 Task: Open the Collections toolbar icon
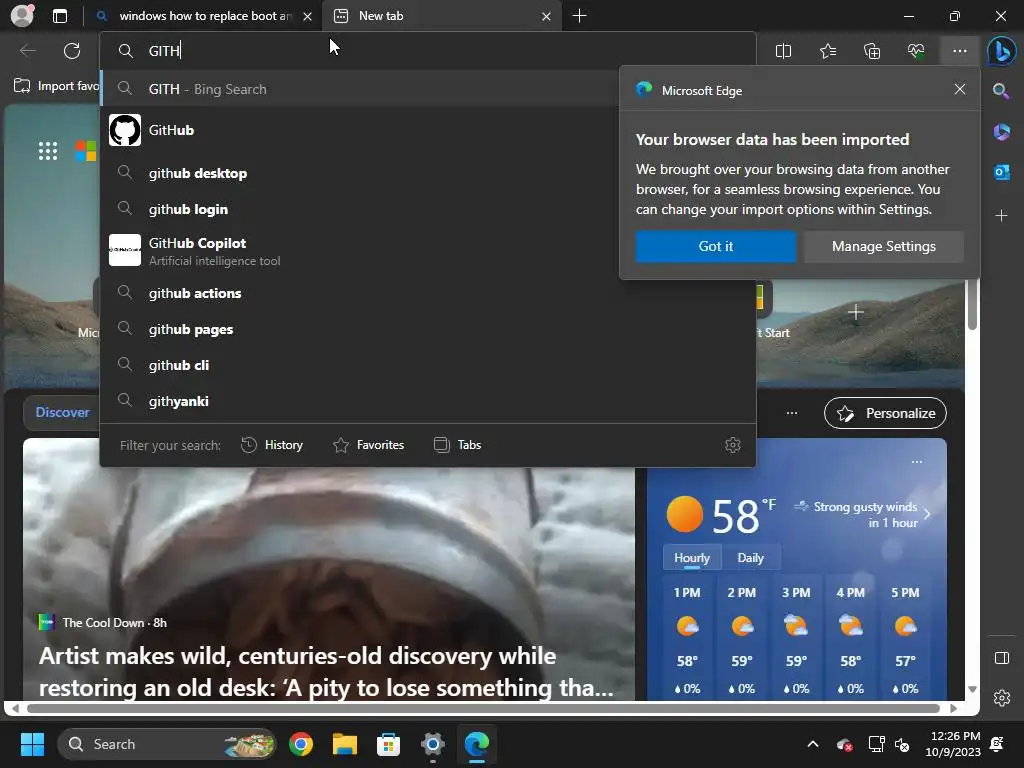pyautogui.click(x=872, y=51)
